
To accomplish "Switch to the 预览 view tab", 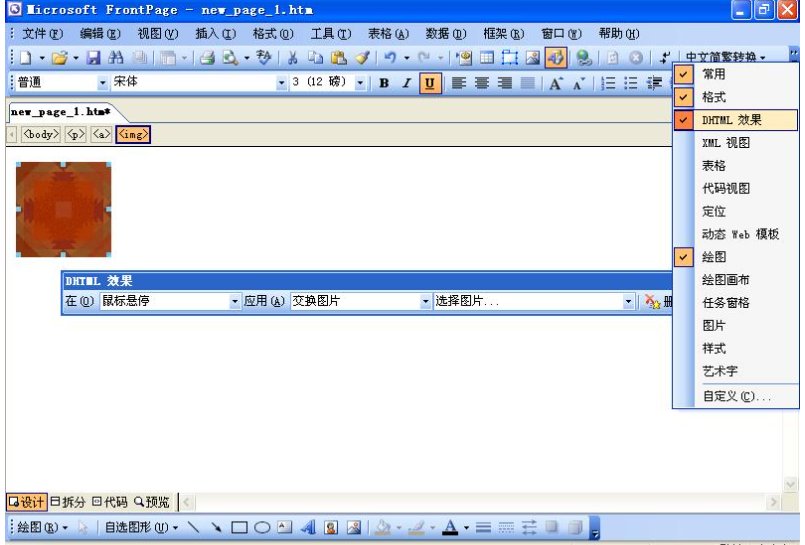I will point(151,501).
